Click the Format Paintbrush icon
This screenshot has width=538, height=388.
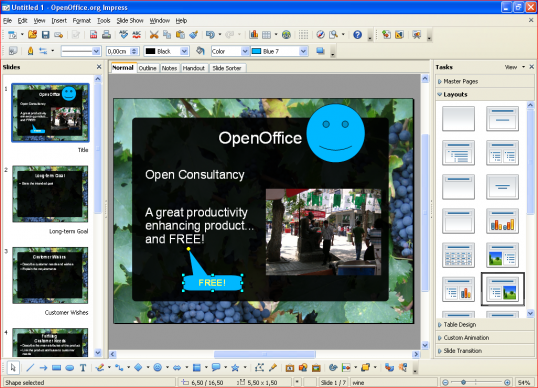(194, 34)
